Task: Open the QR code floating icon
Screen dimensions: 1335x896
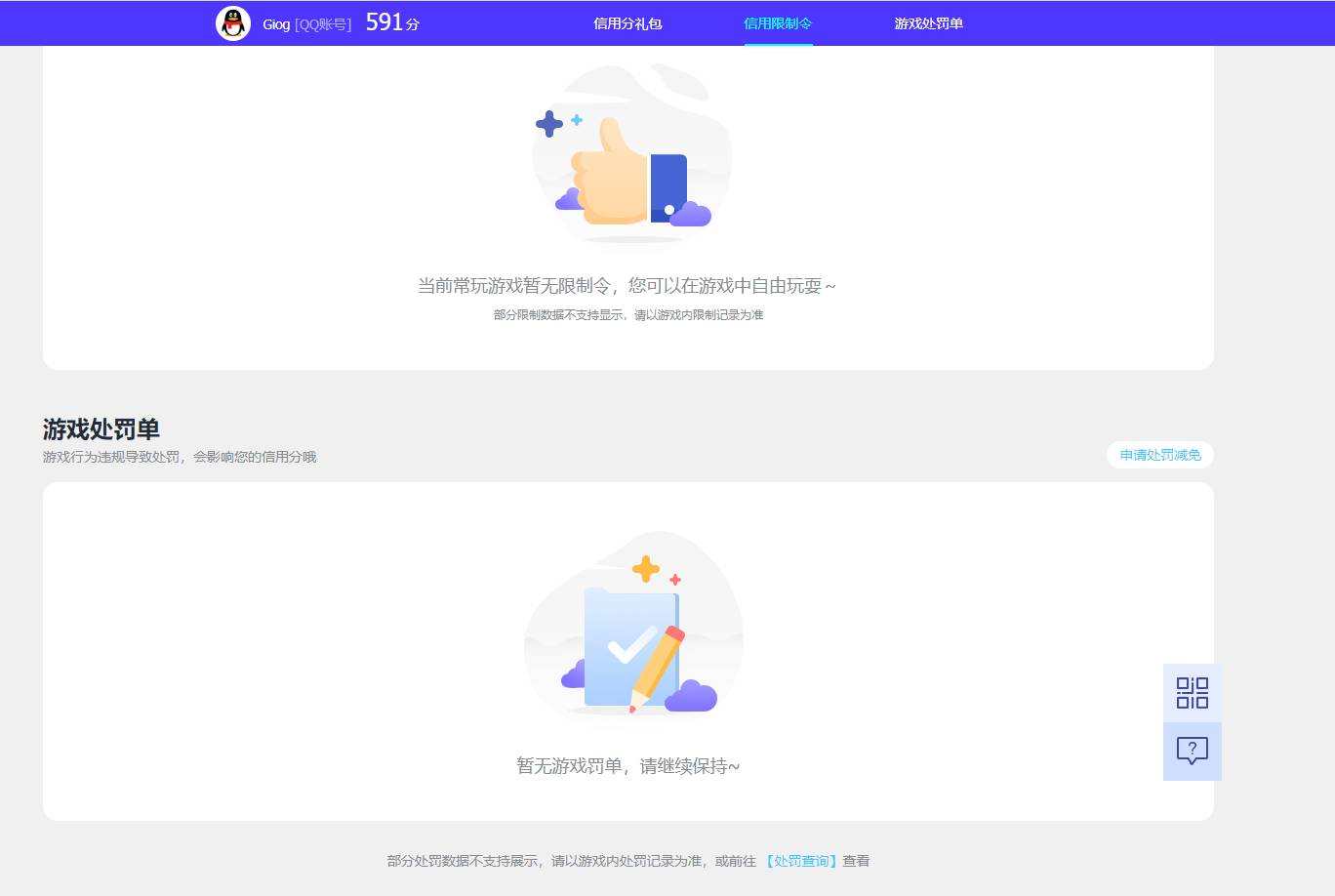Action: tap(1192, 693)
